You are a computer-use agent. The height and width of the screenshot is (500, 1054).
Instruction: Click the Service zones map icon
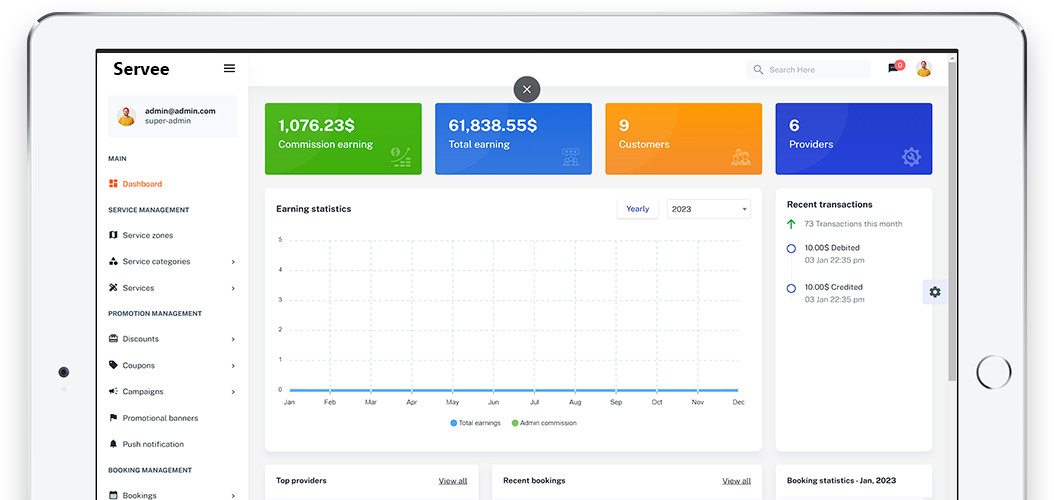113,236
